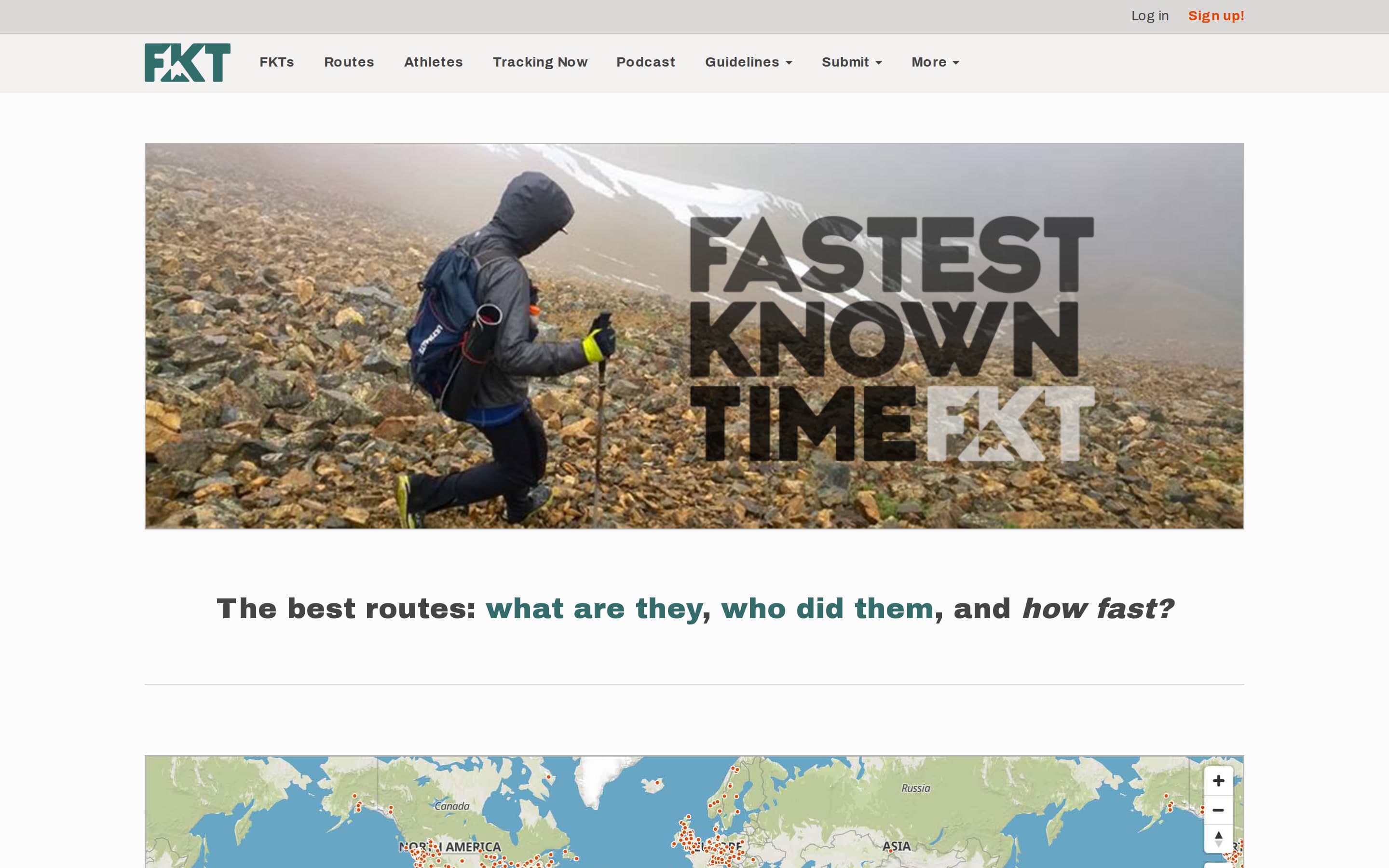This screenshot has height=868, width=1389.
Task: Click the Fastest Known Time hero banner
Action: tap(694, 336)
